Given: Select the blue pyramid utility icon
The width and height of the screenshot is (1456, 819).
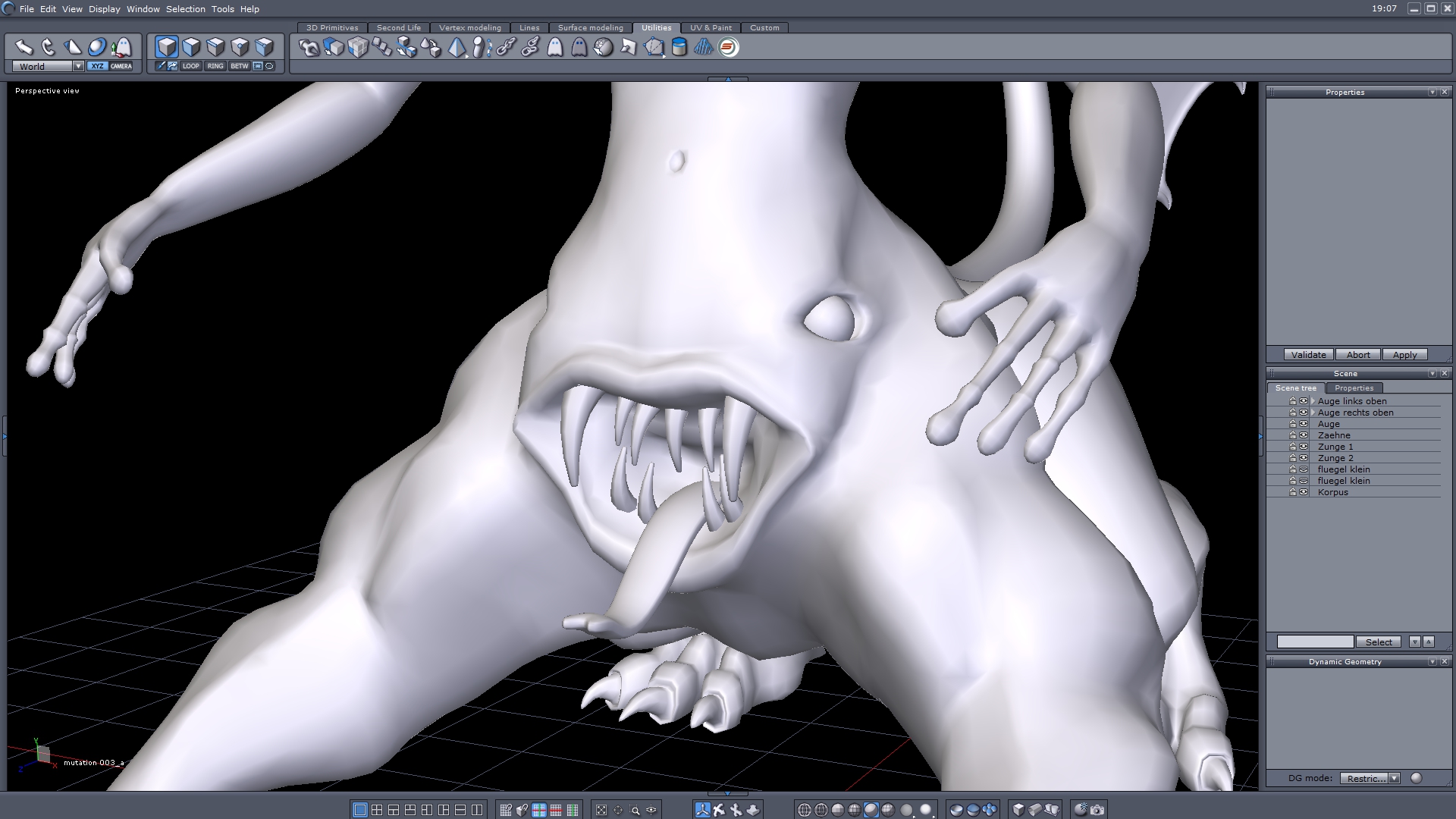Looking at the screenshot, I should [x=457, y=47].
